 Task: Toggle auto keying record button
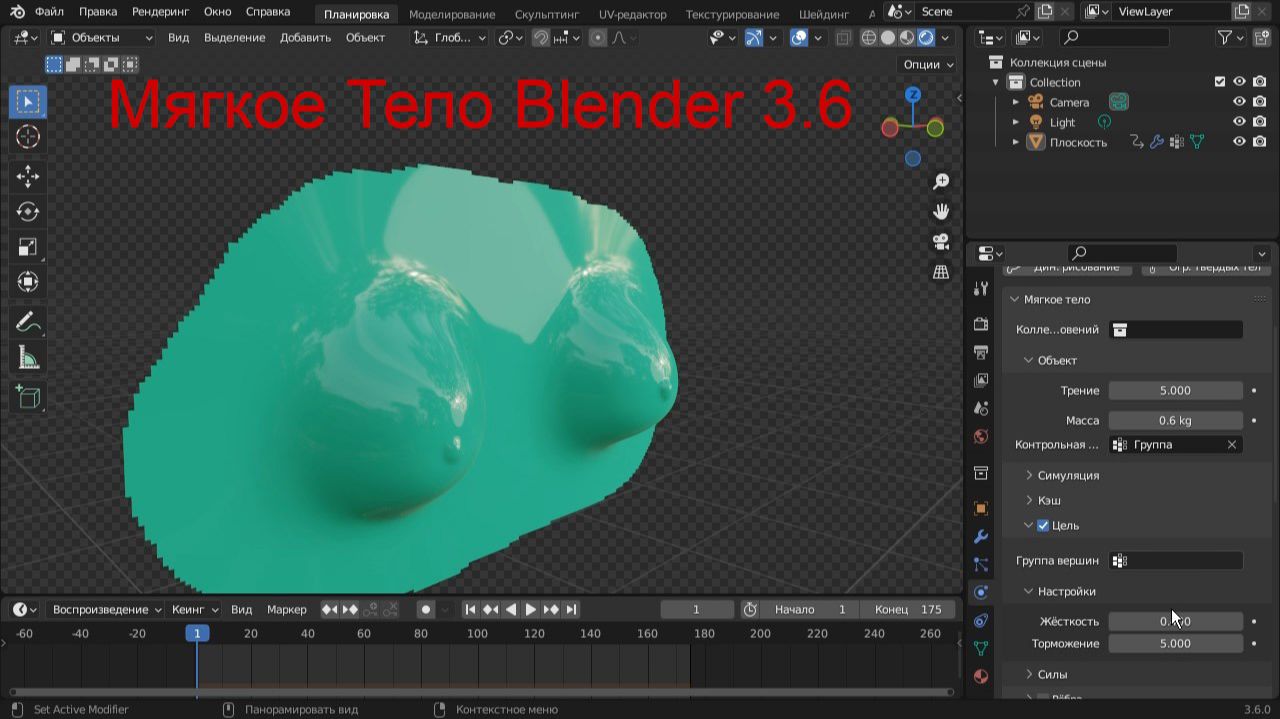click(425, 609)
